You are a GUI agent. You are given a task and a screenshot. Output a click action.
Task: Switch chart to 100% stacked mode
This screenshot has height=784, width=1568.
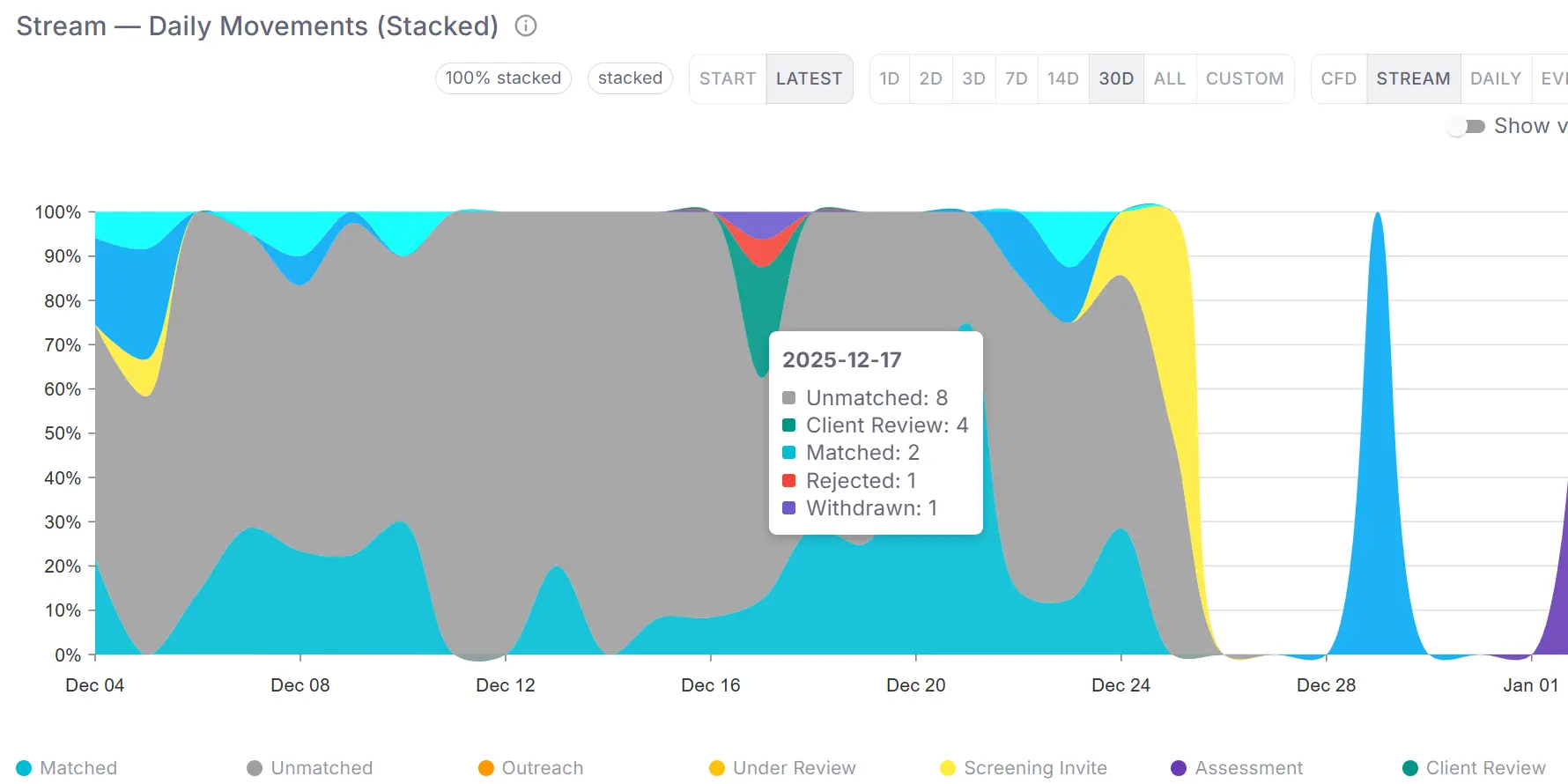coord(502,78)
